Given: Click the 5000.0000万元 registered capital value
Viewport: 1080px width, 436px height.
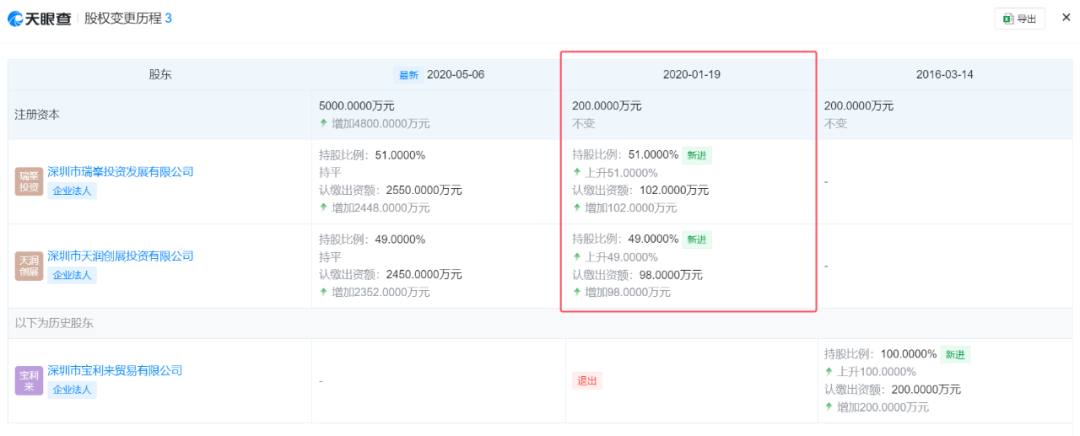Looking at the screenshot, I should (356, 106).
